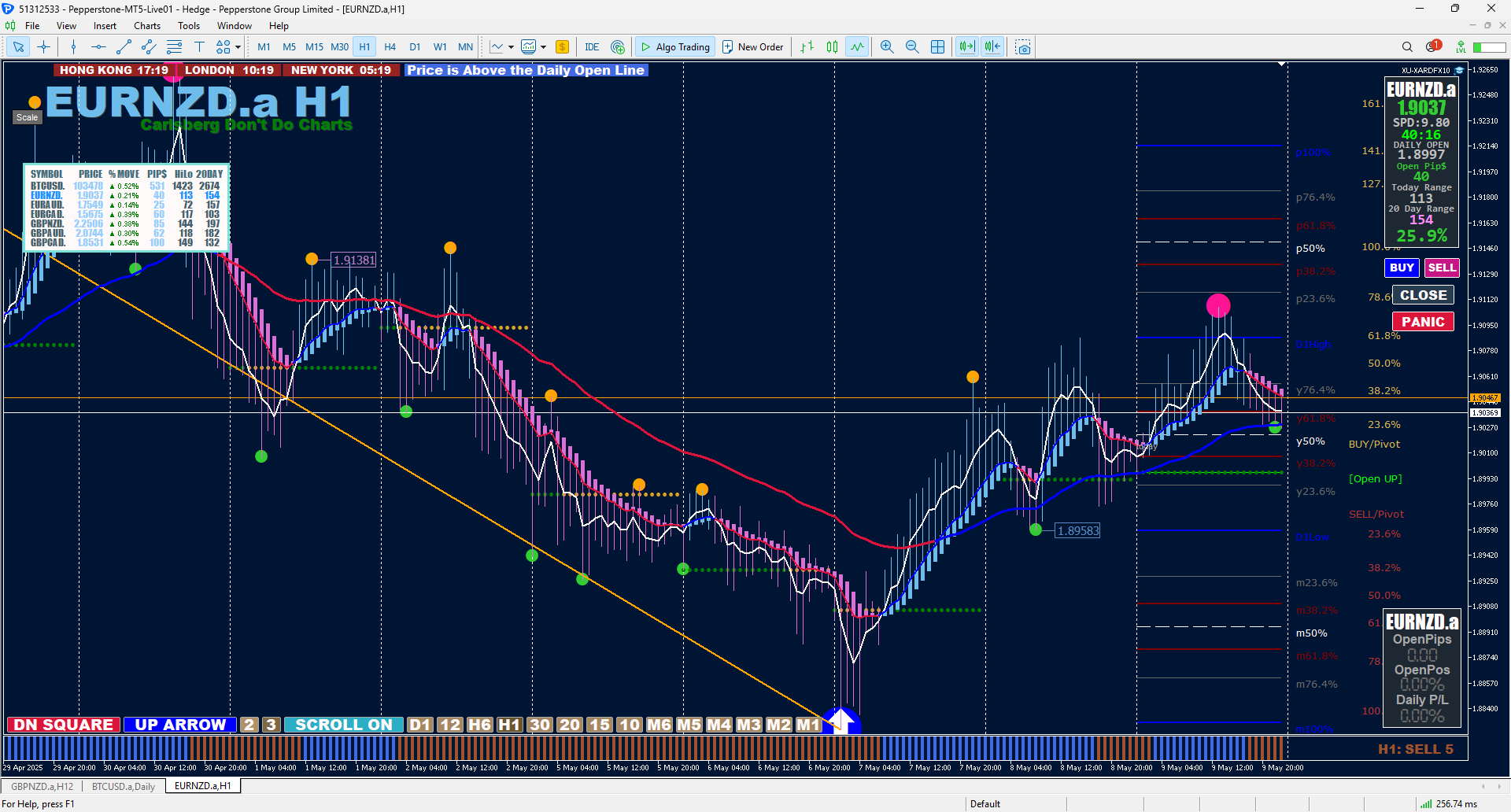1511x812 pixels.
Task: Select H6 in bottom timeframe strip
Action: tap(479, 725)
